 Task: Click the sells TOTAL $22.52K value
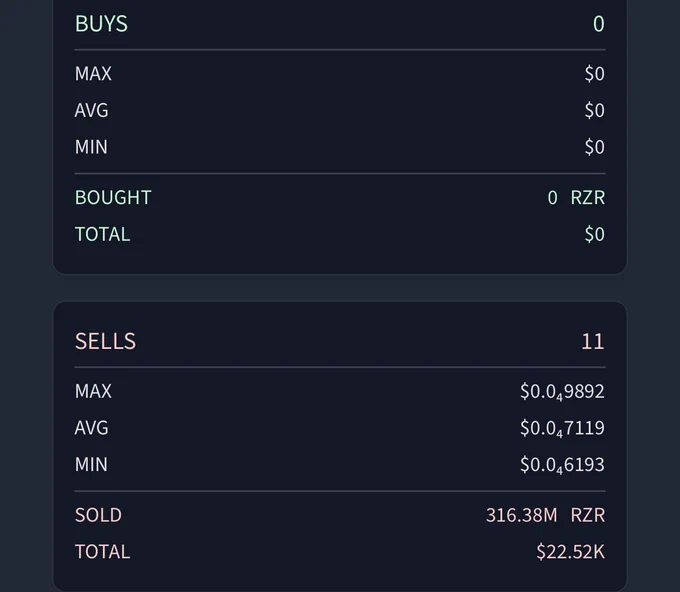(x=570, y=552)
